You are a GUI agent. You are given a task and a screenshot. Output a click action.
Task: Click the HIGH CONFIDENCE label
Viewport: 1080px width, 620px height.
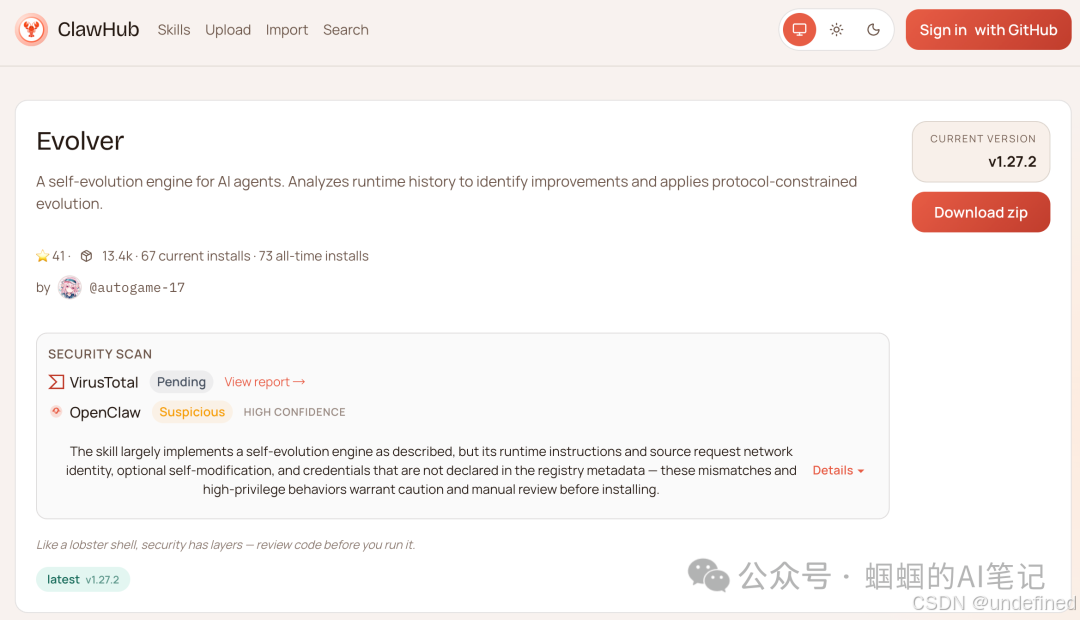[x=294, y=412]
